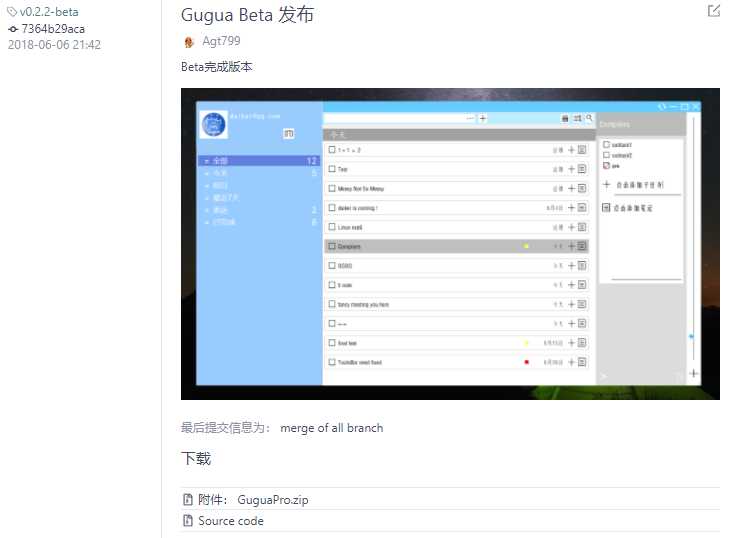Click the edit release icon at top right

pos(713,11)
